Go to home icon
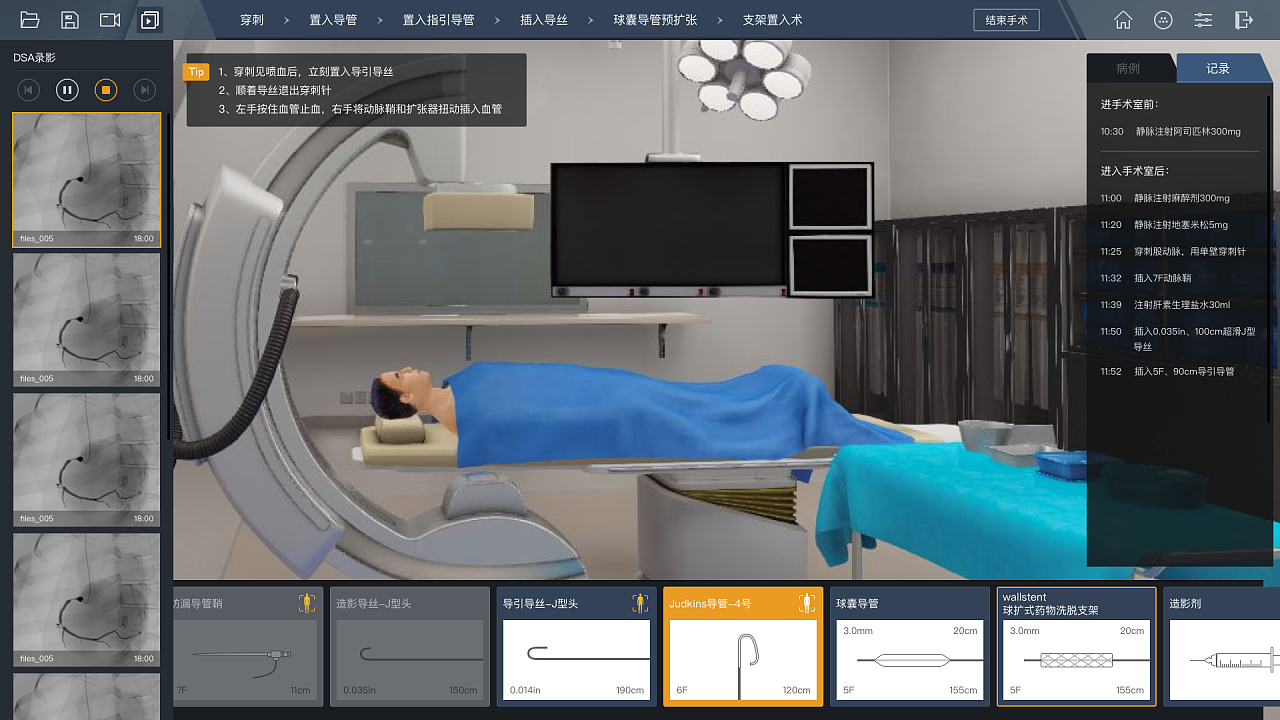The height and width of the screenshot is (720, 1280). click(1123, 20)
